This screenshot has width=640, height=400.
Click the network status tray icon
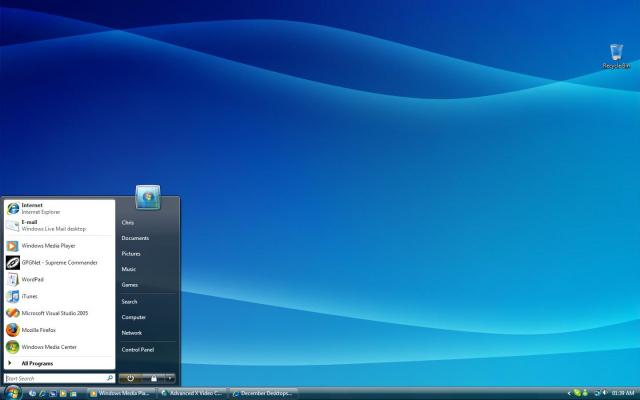coord(597,393)
